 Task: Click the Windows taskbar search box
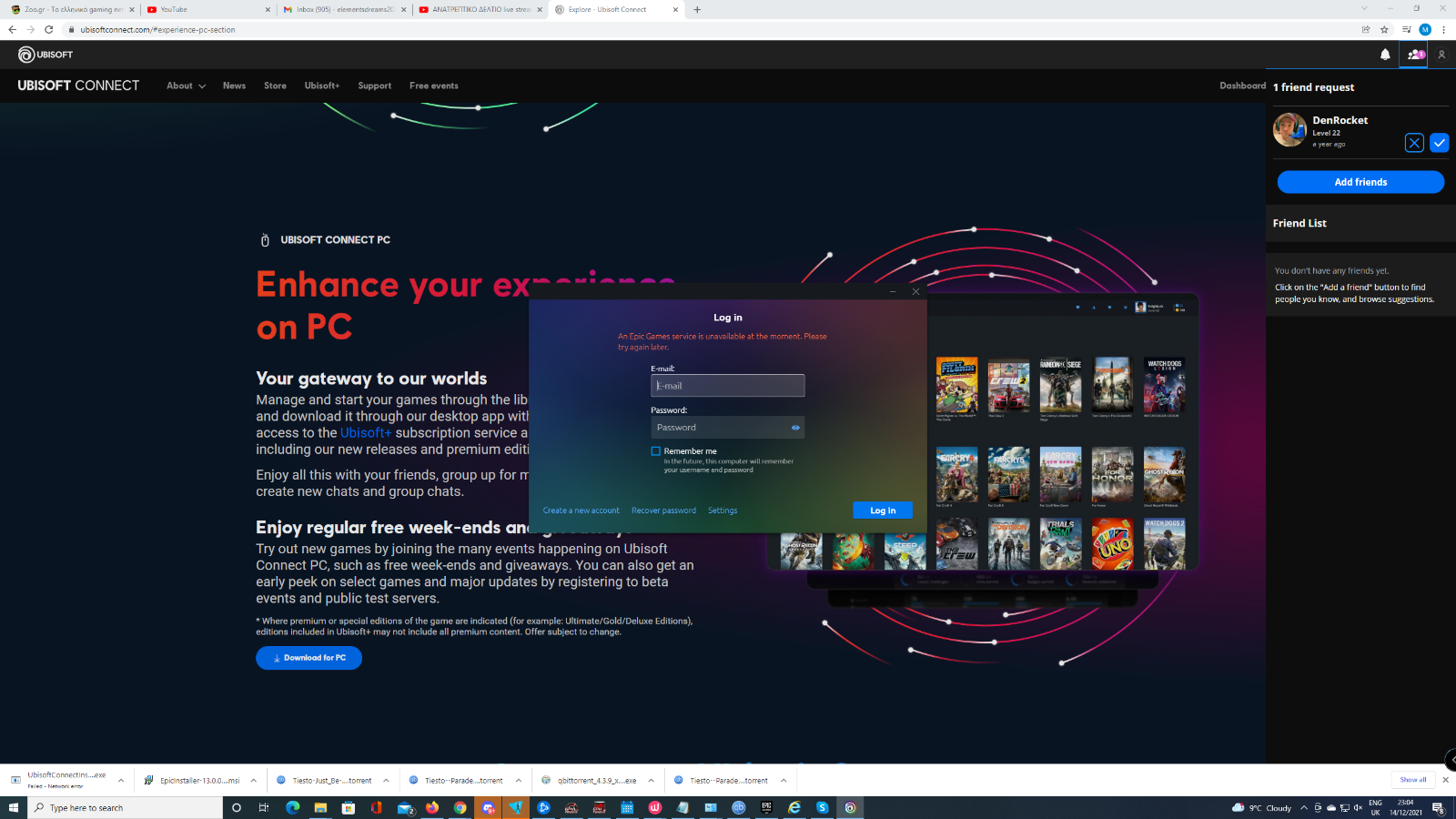pos(125,807)
